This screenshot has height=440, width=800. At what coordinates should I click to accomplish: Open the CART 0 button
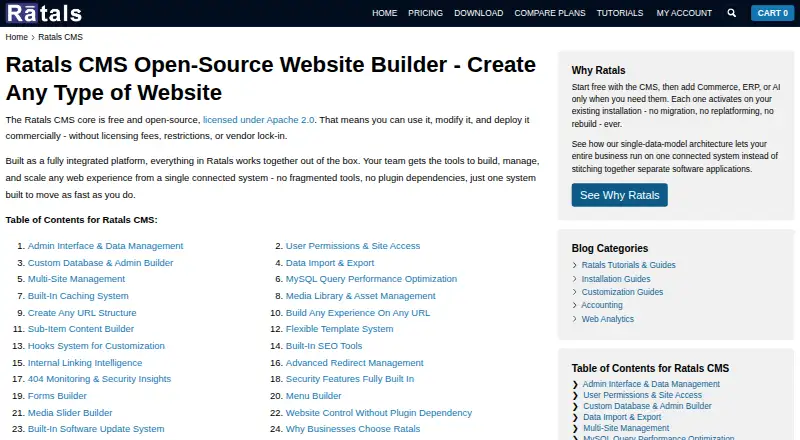click(772, 13)
